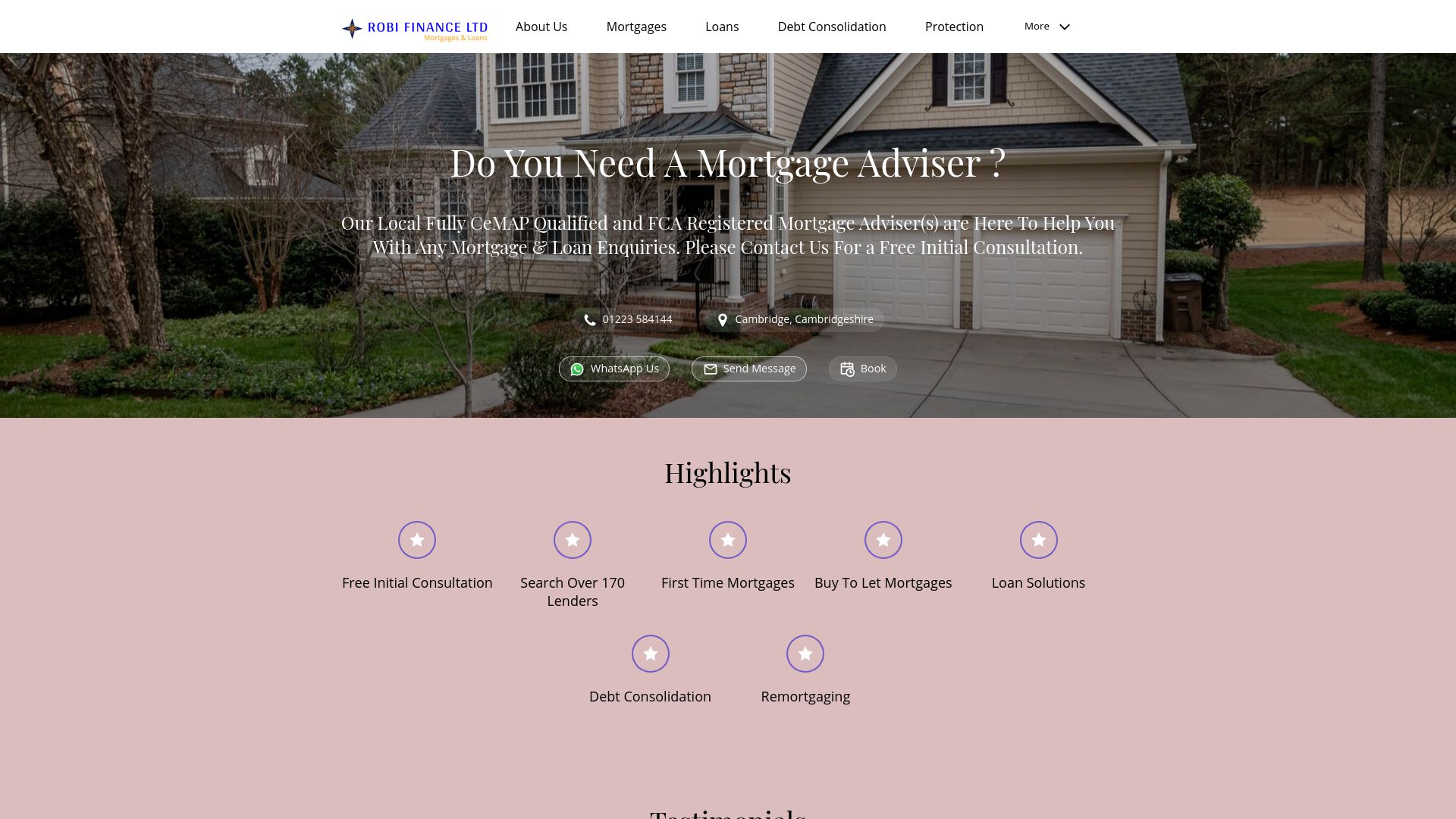Click the Free Initial Consultation star icon
This screenshot has width=1456, height=819.
(416, 539)
